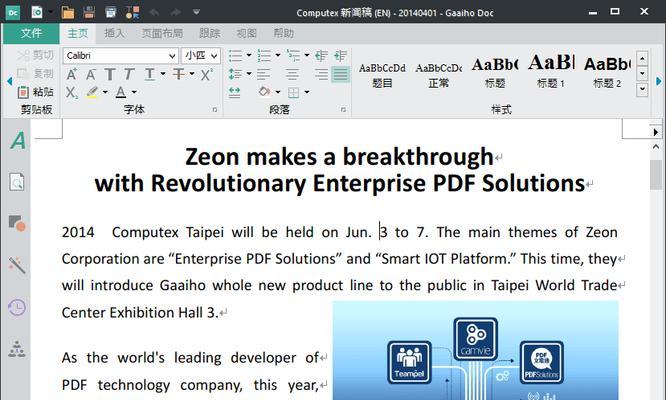The image size is (666, 400).
Task: Open the 文件 file menu
Action: [x=31, y=33]
